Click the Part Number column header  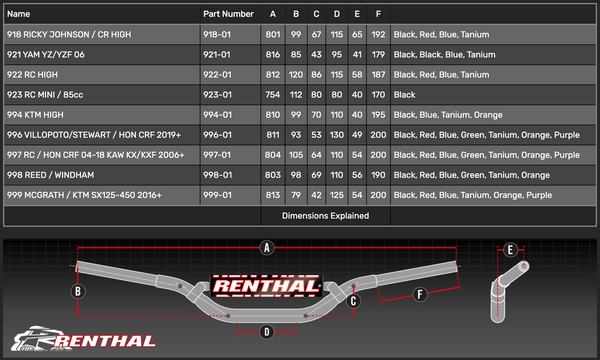point(228,14)
